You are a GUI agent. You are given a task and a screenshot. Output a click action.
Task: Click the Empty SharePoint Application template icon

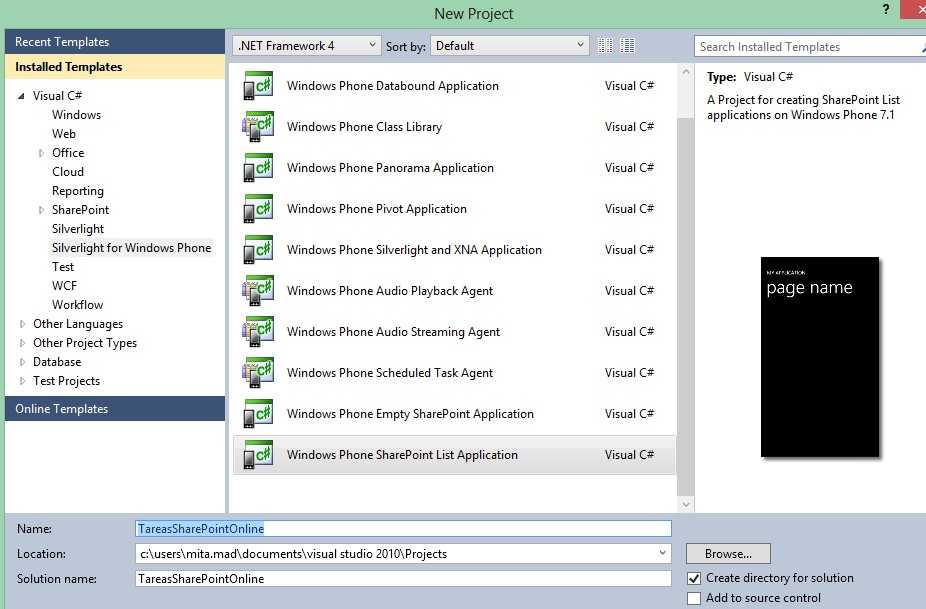pos(258,413)
